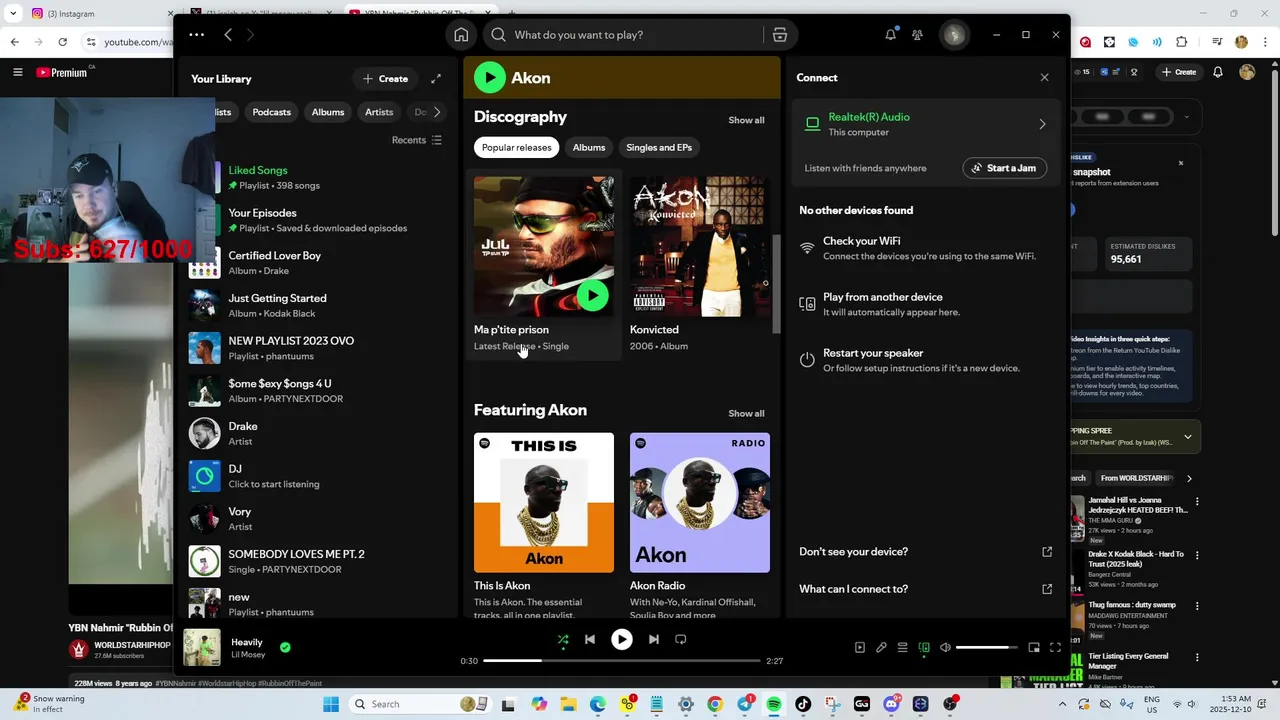Create a new playlist with Create button
This screenshot has width=1280, height=720.
coord(385,79)
